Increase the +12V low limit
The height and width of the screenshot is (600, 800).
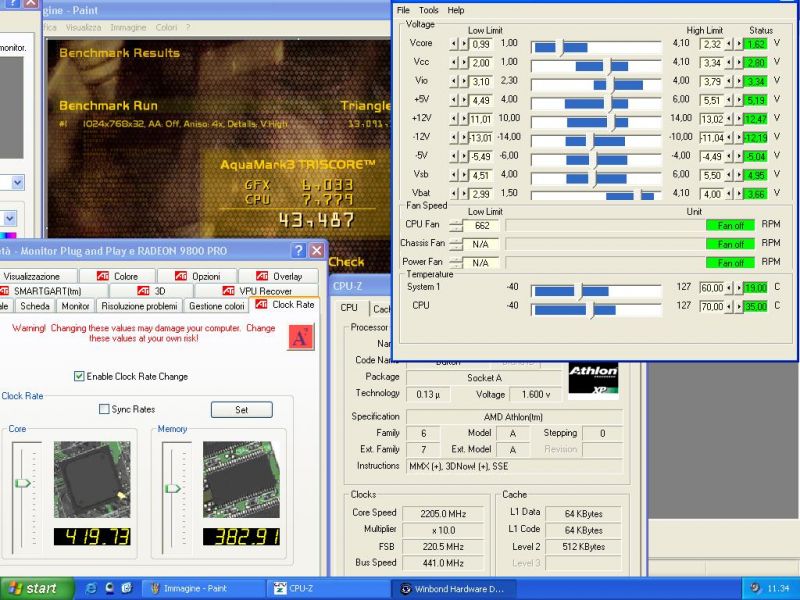tap(464, 119)
